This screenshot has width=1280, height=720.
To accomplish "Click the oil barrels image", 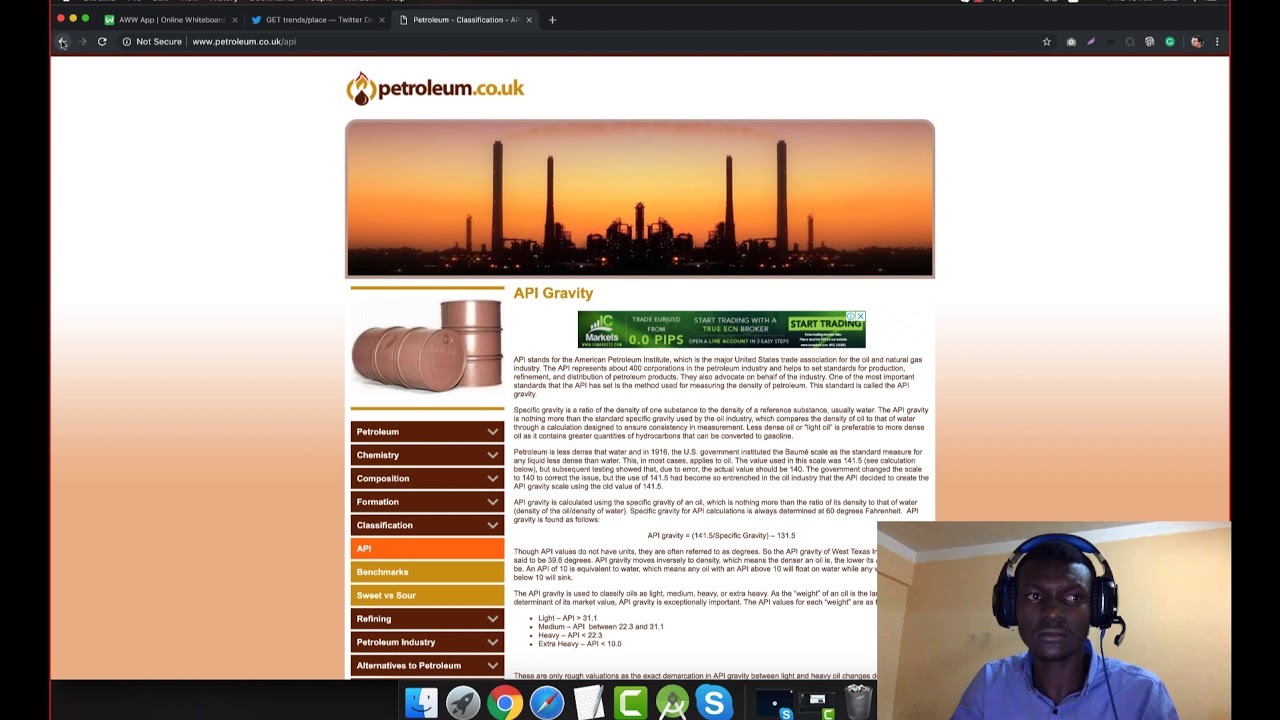I will pyautogui.click(x=428, y=346).
